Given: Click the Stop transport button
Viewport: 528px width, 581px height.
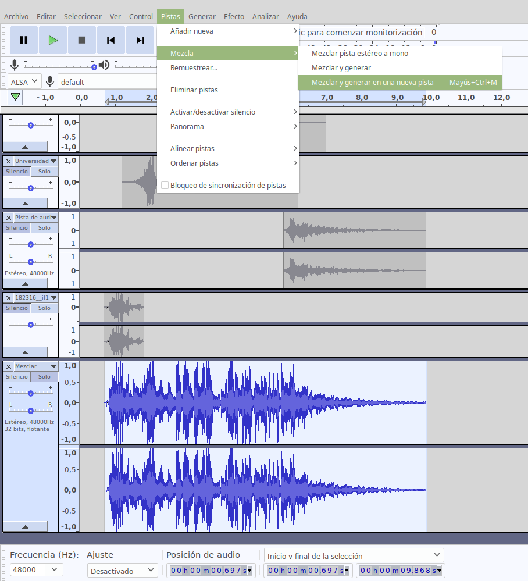Looking at the screenshot, I should coord(82,40).
